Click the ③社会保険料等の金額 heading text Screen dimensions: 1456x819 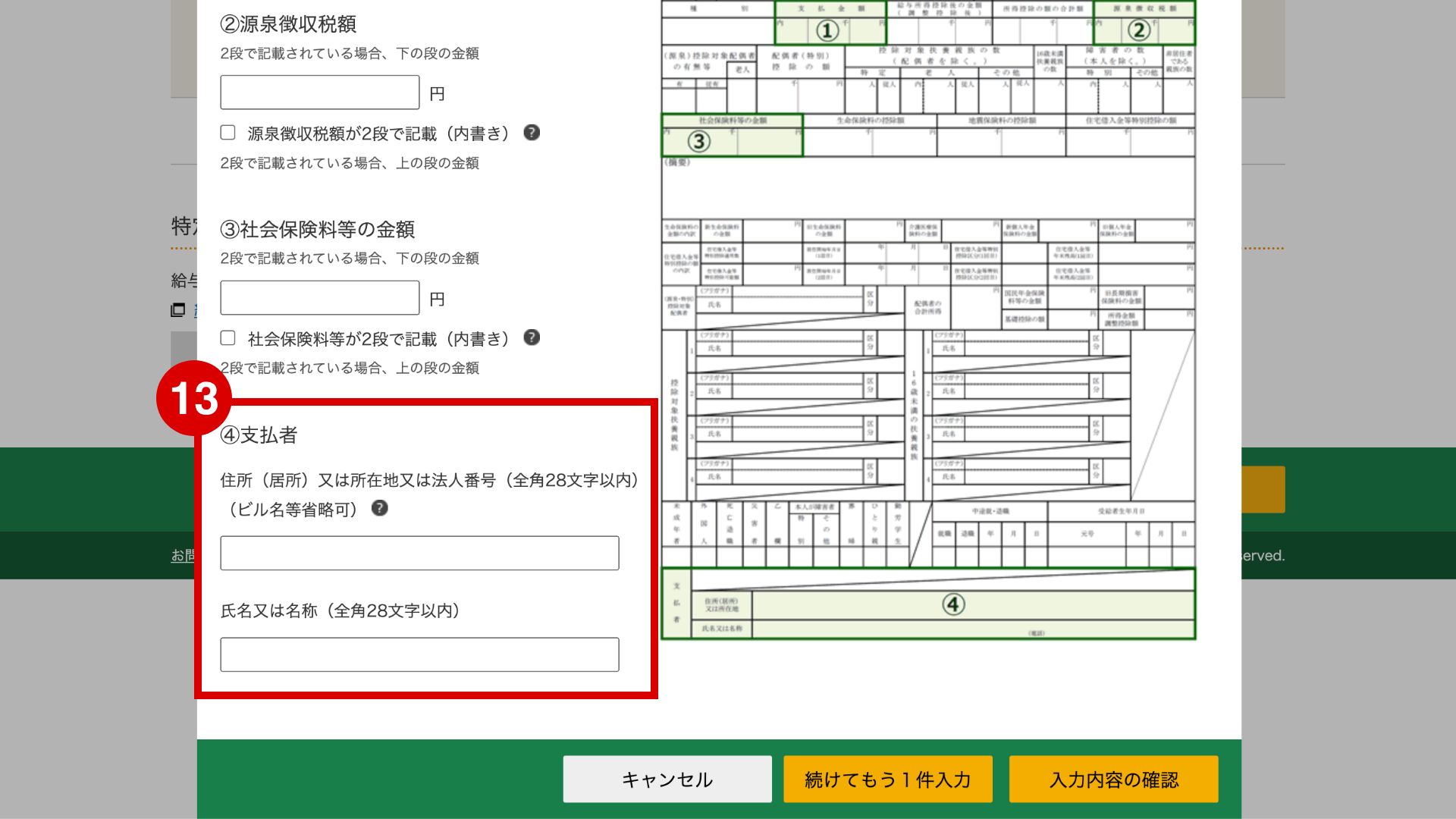tap(318, 230)
